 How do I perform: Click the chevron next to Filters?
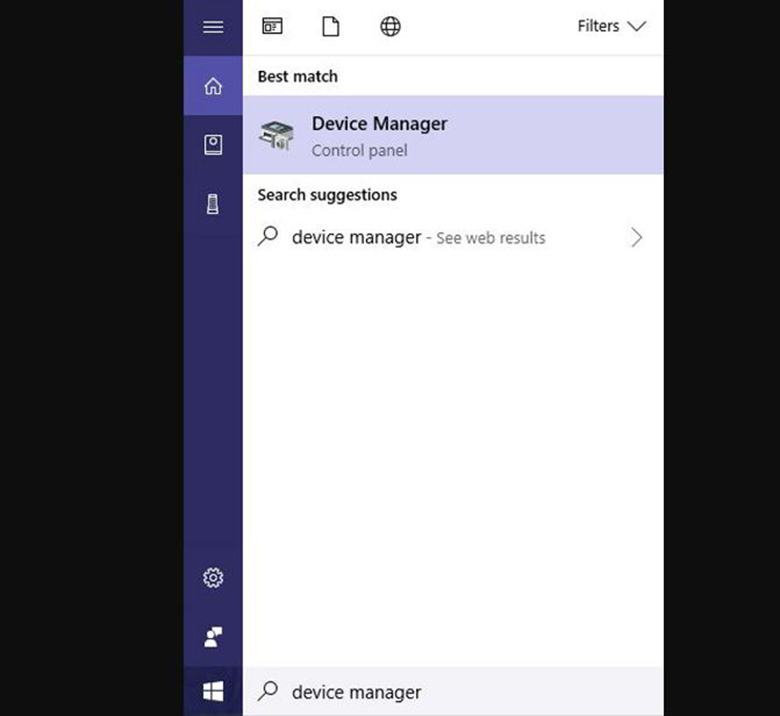[x=637, y=27]
